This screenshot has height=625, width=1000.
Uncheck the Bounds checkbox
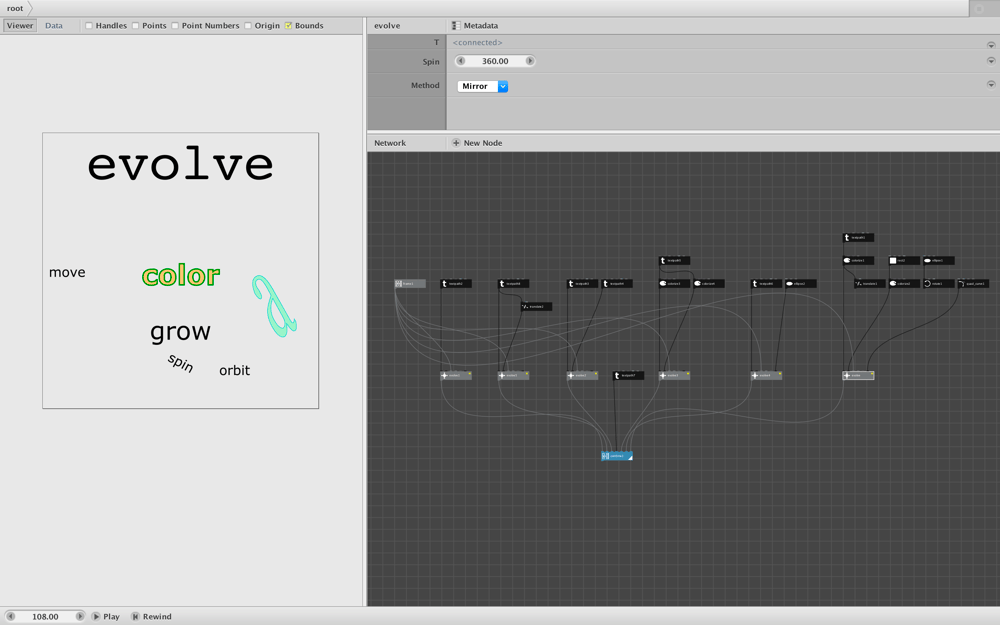[x=288, y=26]
